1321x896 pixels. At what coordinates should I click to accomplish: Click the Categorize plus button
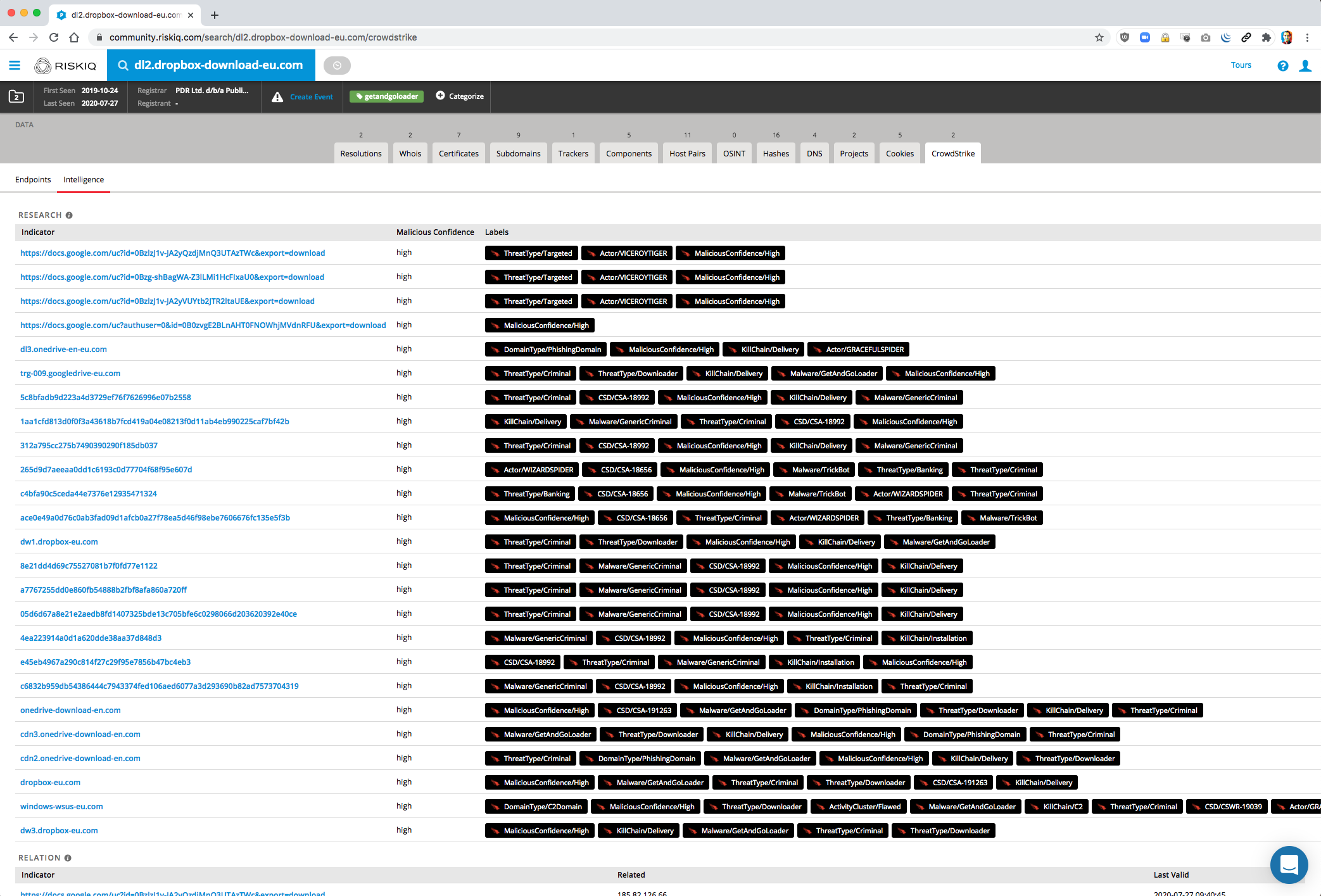tap(460, 96)
